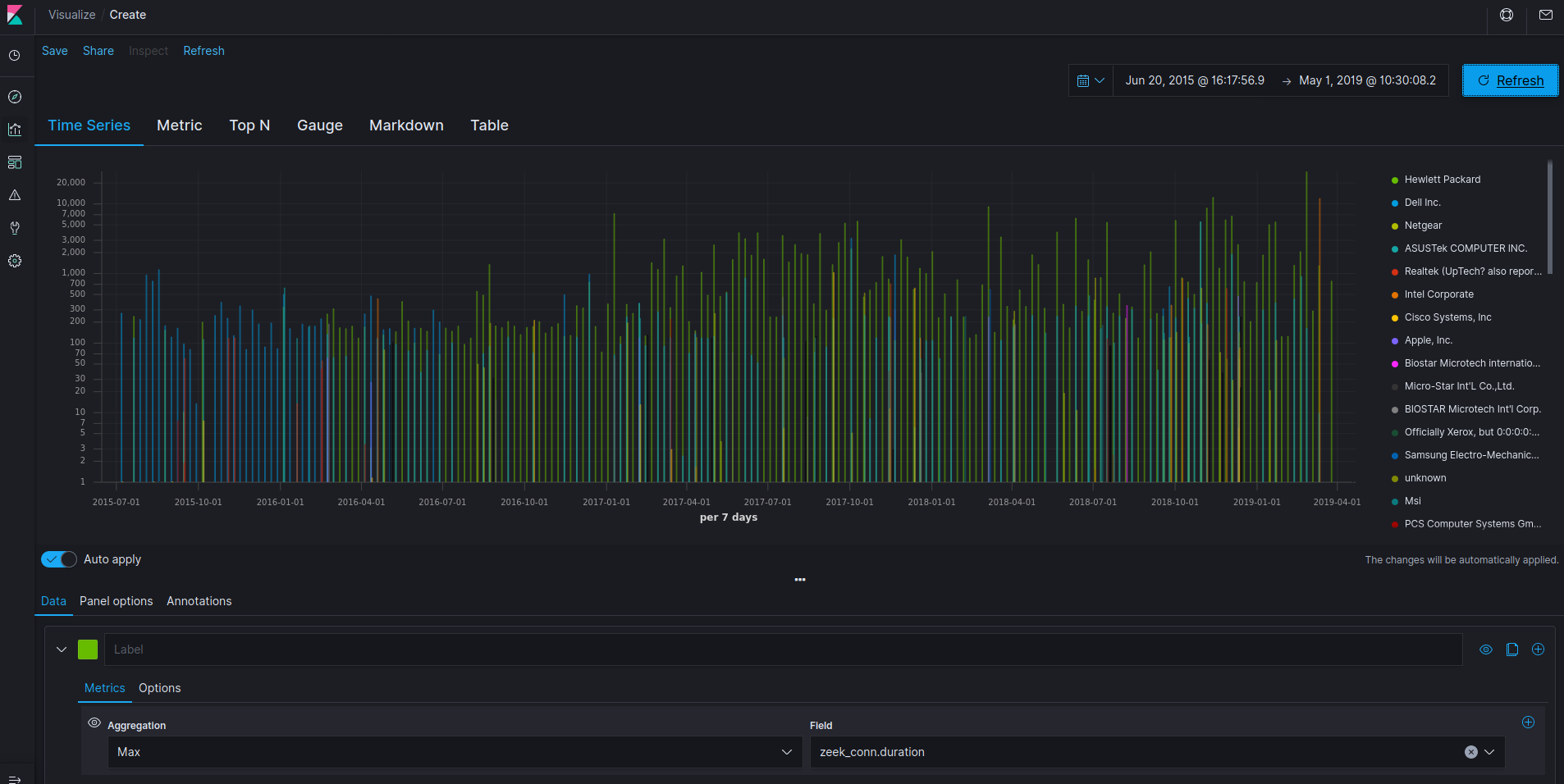
Task: Open the Max aggregation dropdown
Action: (x=454, y=751)
